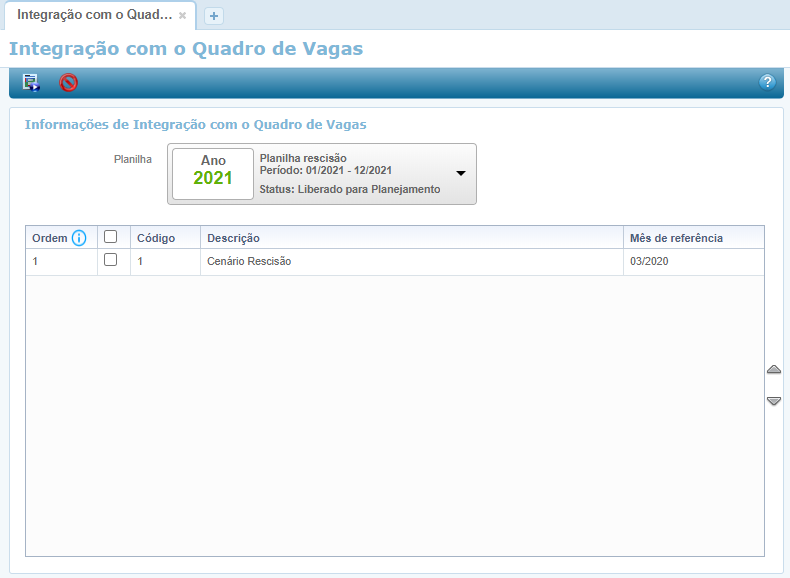
Task: Click the Ordem column header label
Action: point(49,238)
